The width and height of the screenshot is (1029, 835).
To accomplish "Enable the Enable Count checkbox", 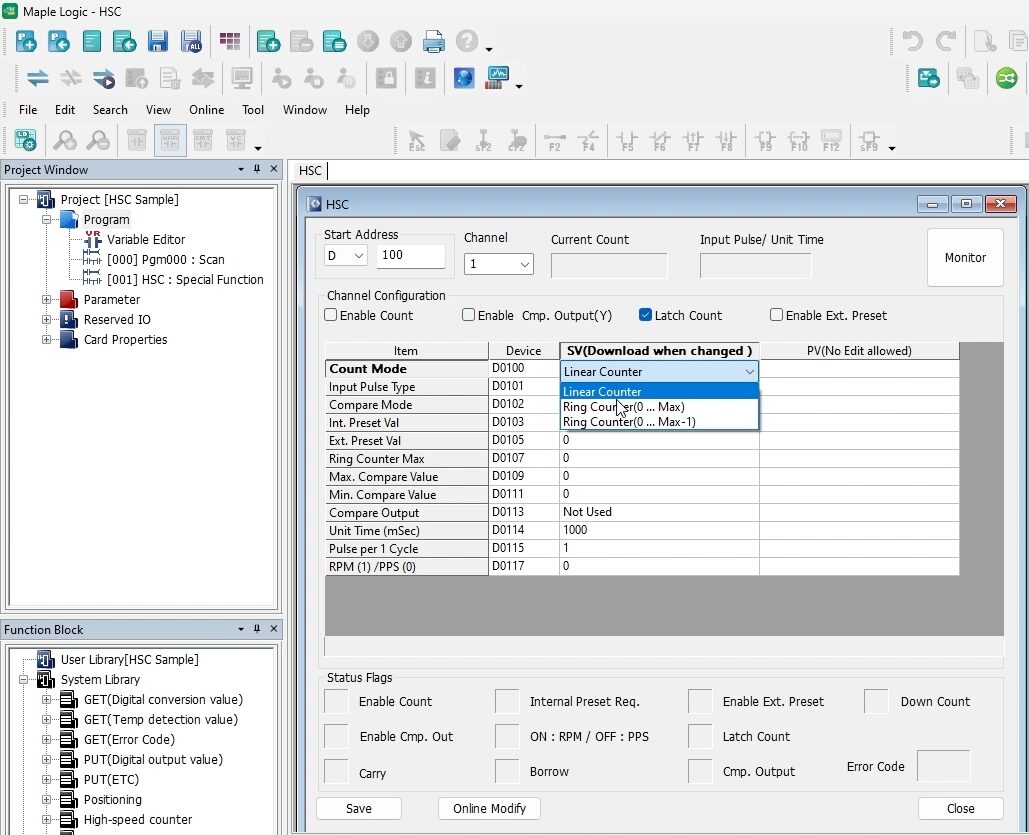I will click(331, 315).
